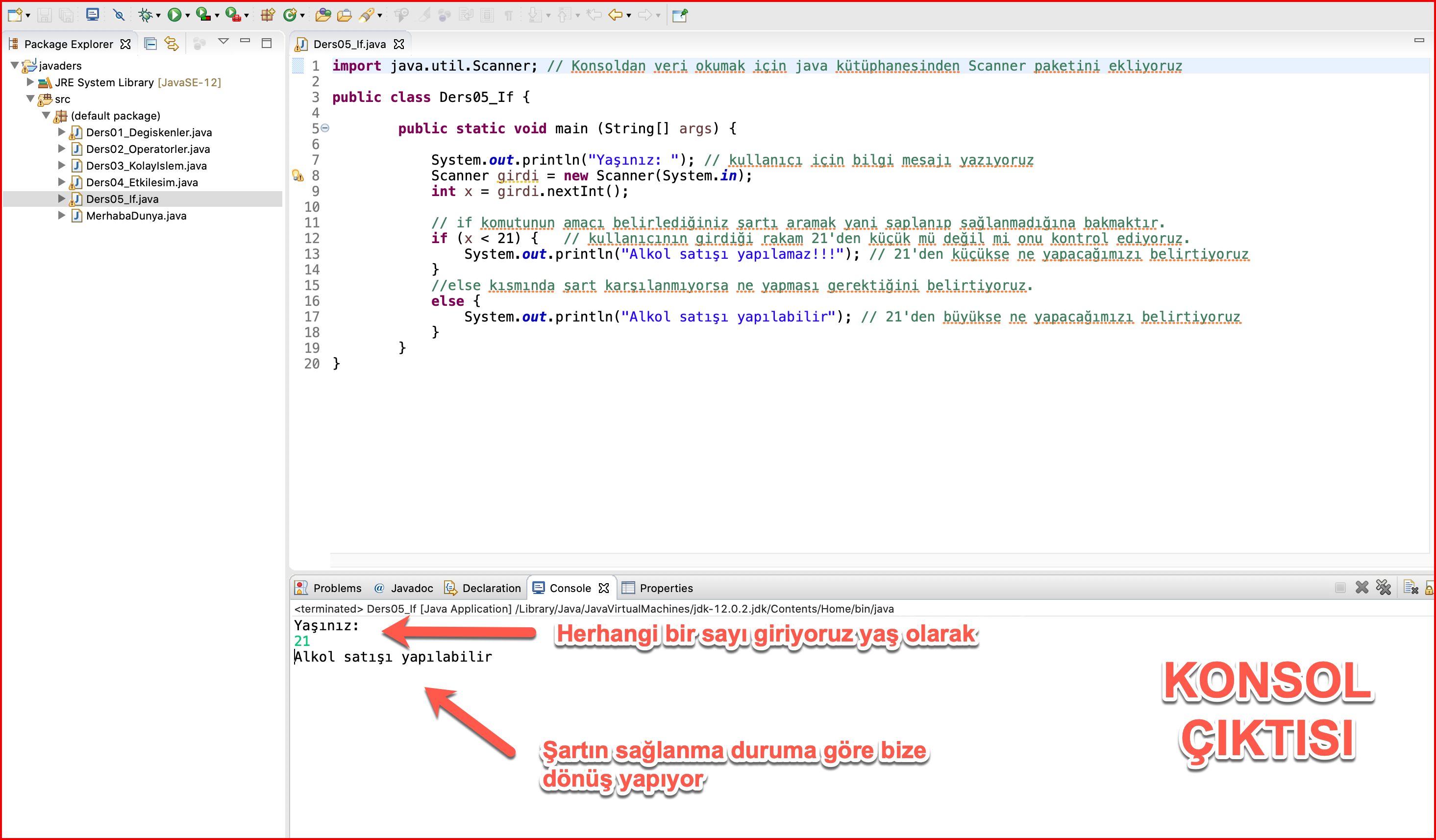
Task: Open the Declaration tab
Action: point(483,588)
